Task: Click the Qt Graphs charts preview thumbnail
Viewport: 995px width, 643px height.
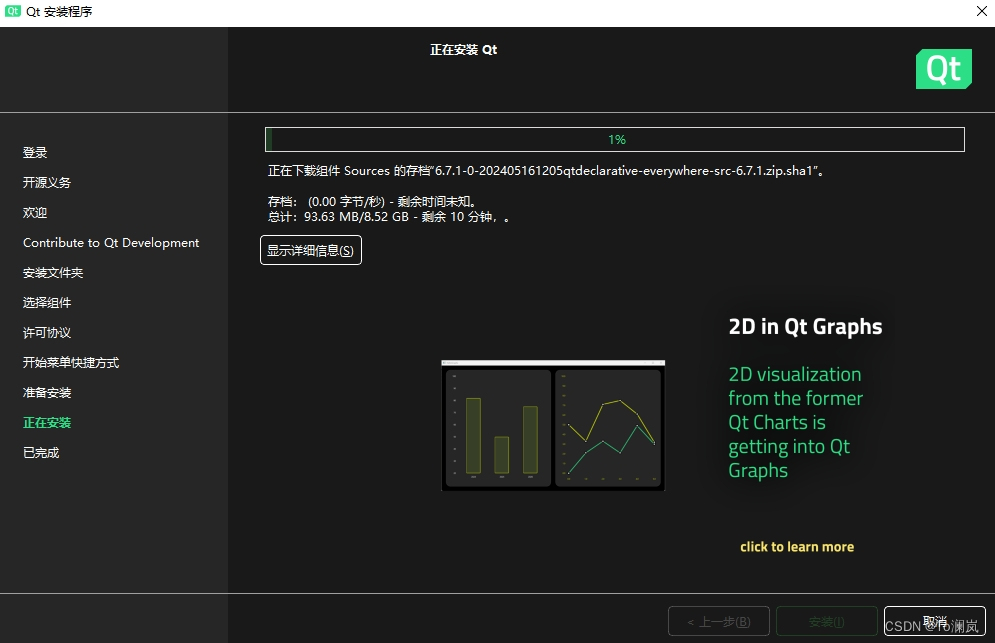Action: point(553,425)
